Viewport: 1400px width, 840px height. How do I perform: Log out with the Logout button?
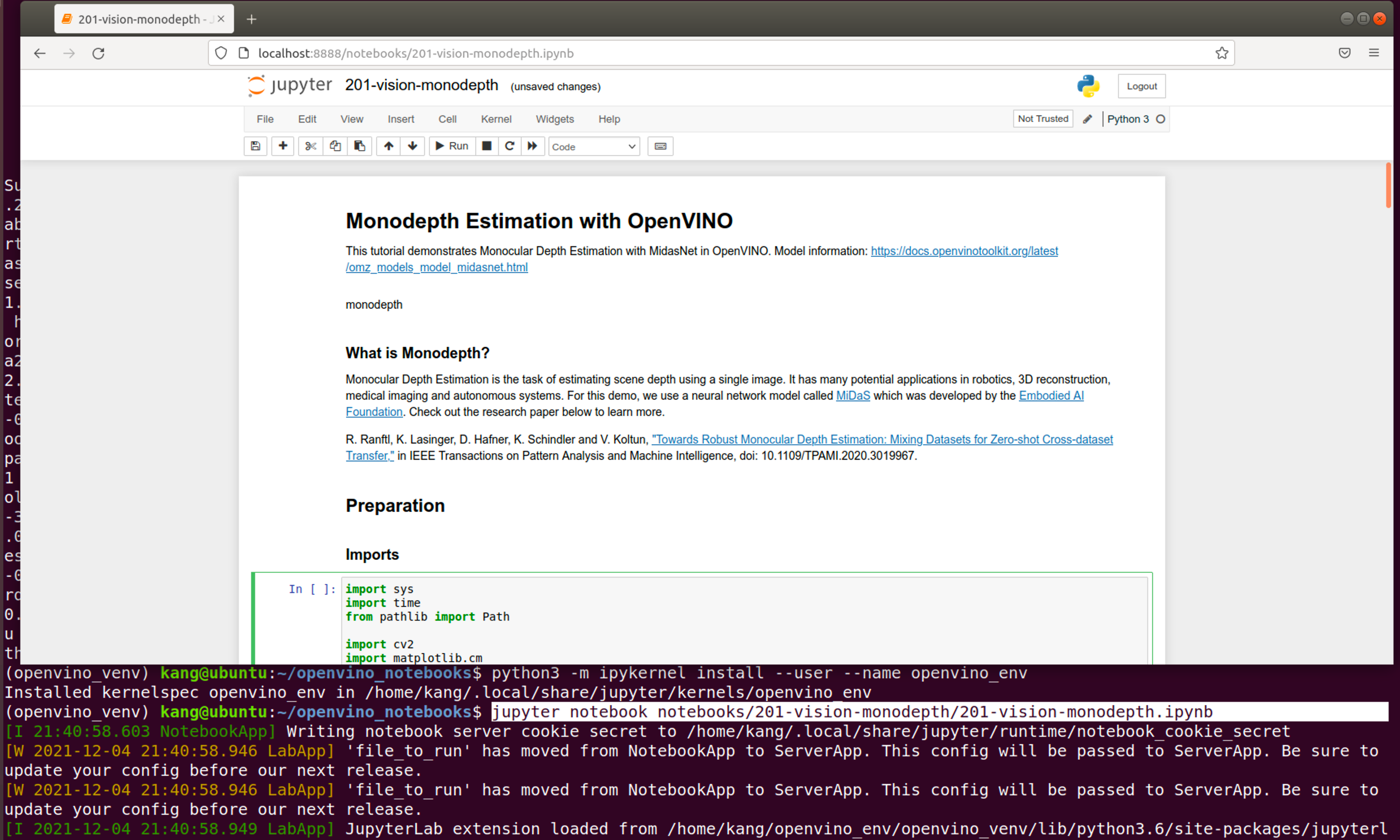(1141, 86)
